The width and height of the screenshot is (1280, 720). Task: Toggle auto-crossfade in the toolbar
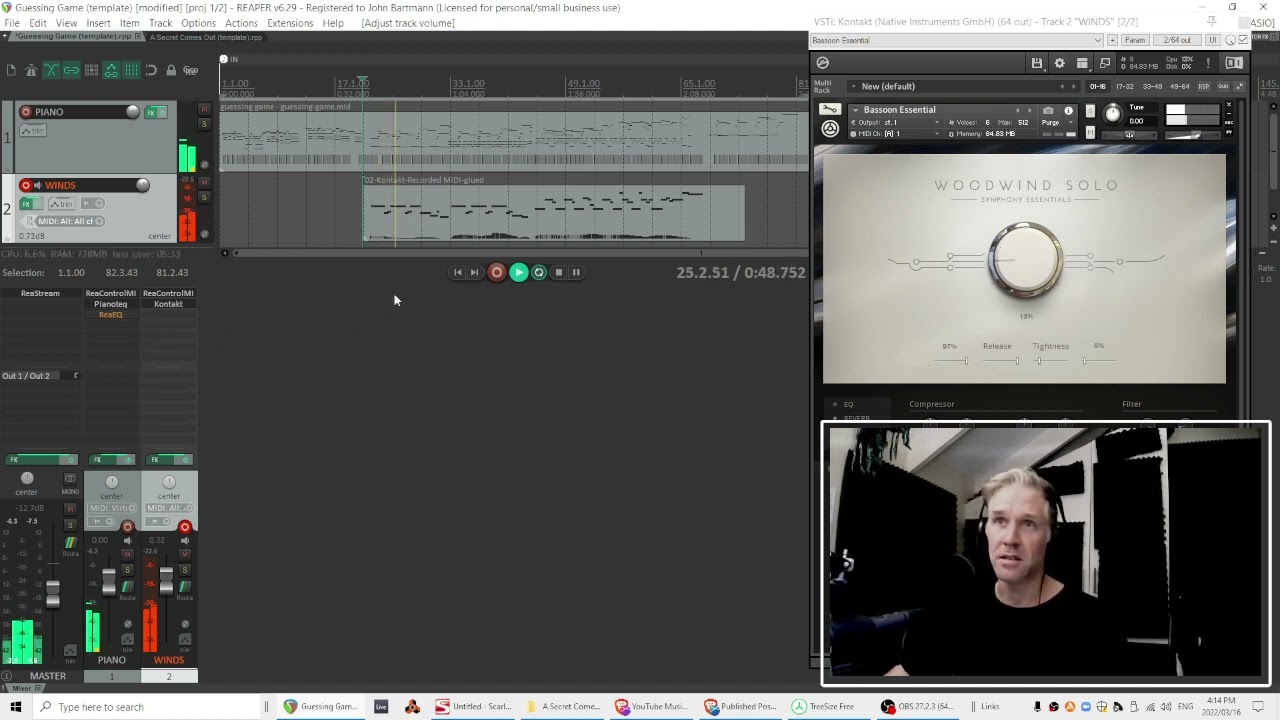coord(51,70)
